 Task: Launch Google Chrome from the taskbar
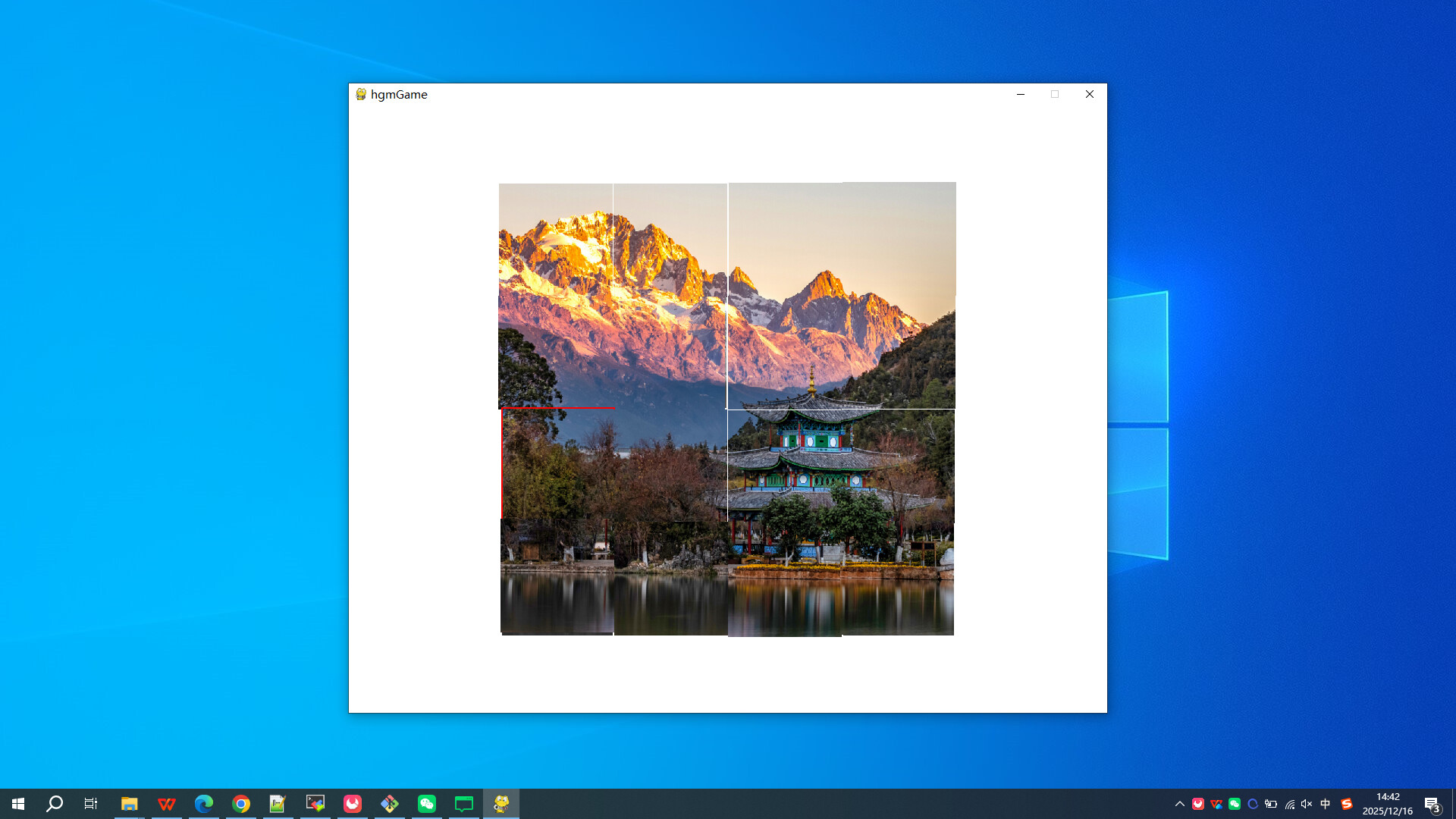coord(240,803)
